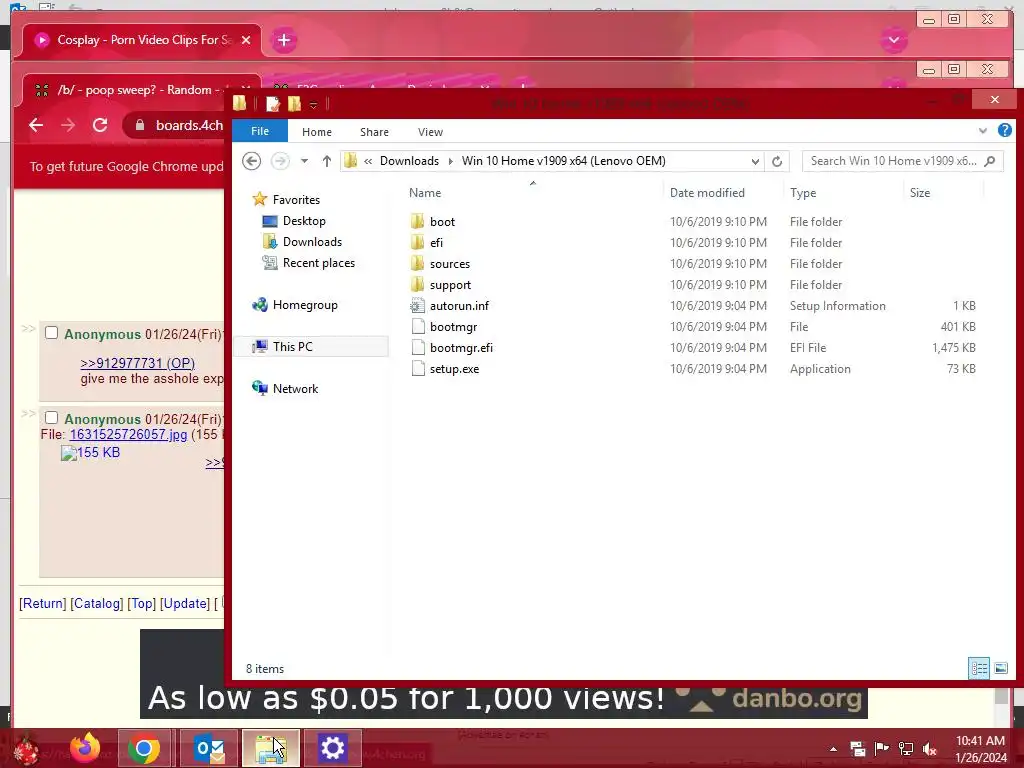Open the Home ribbon tab
Viewport: 1024px width, 768px height.
click(x=317, y=132)
